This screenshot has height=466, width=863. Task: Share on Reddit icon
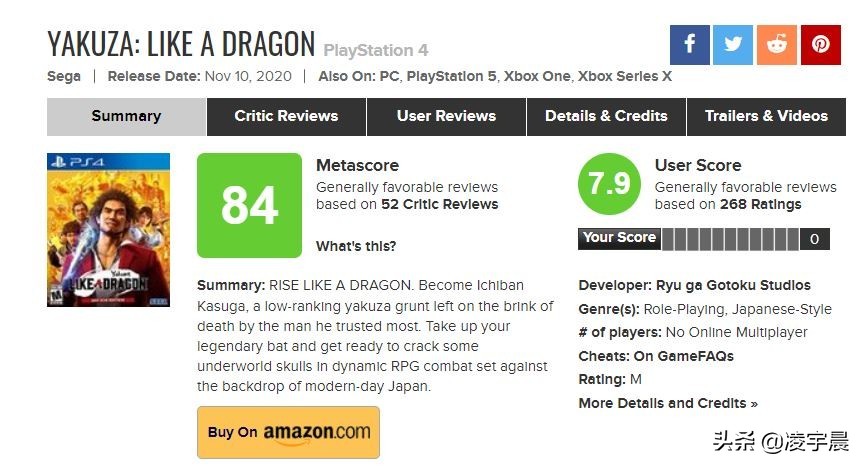777,45
